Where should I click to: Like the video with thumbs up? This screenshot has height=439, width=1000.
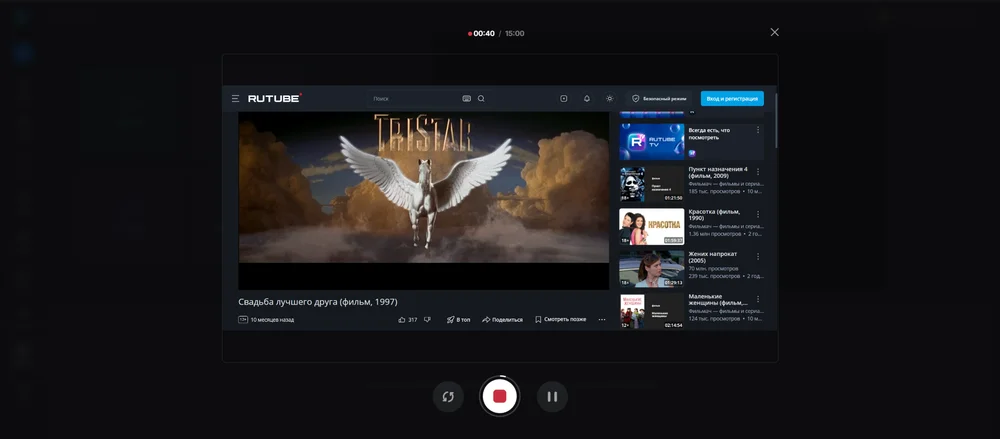pos(403,320)
